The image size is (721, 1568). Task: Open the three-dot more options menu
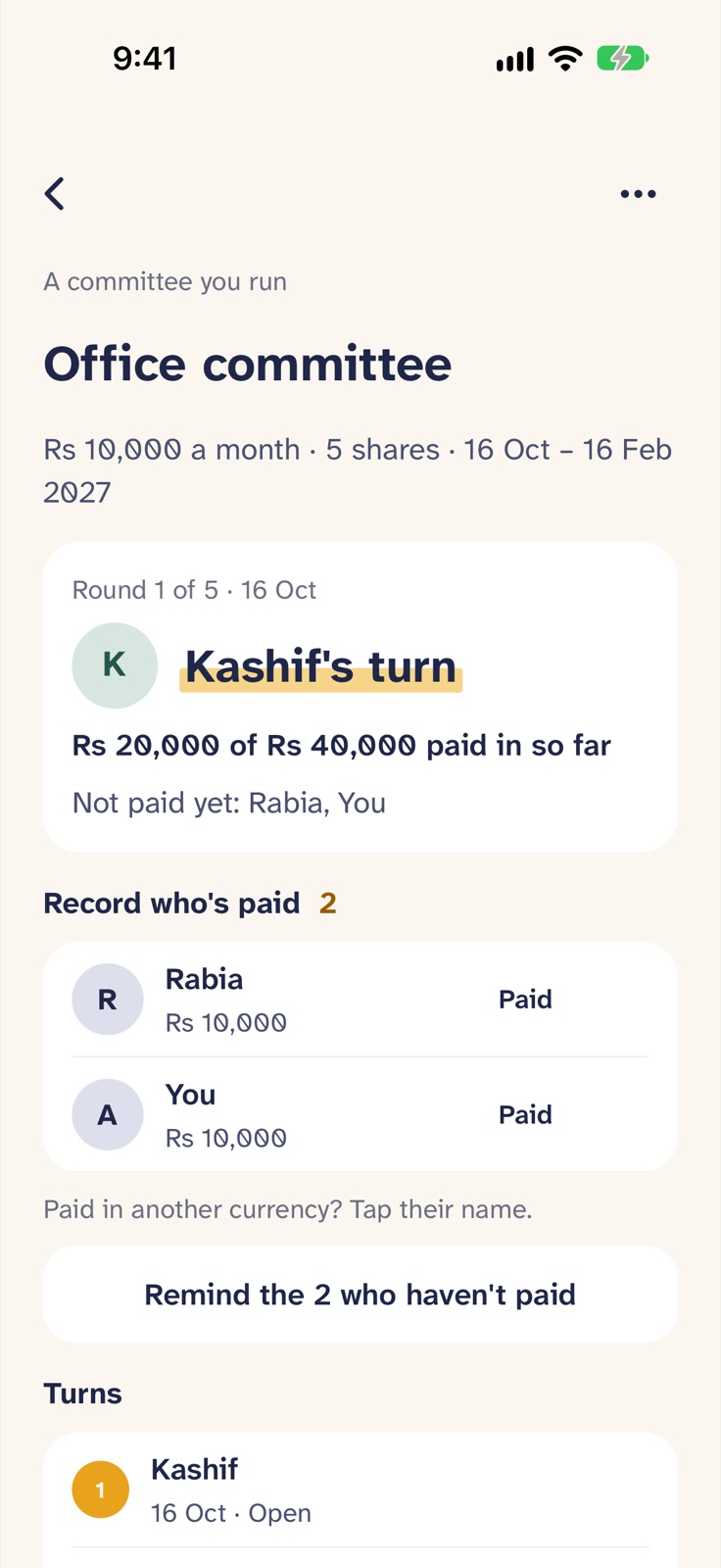tap(638, 194)
